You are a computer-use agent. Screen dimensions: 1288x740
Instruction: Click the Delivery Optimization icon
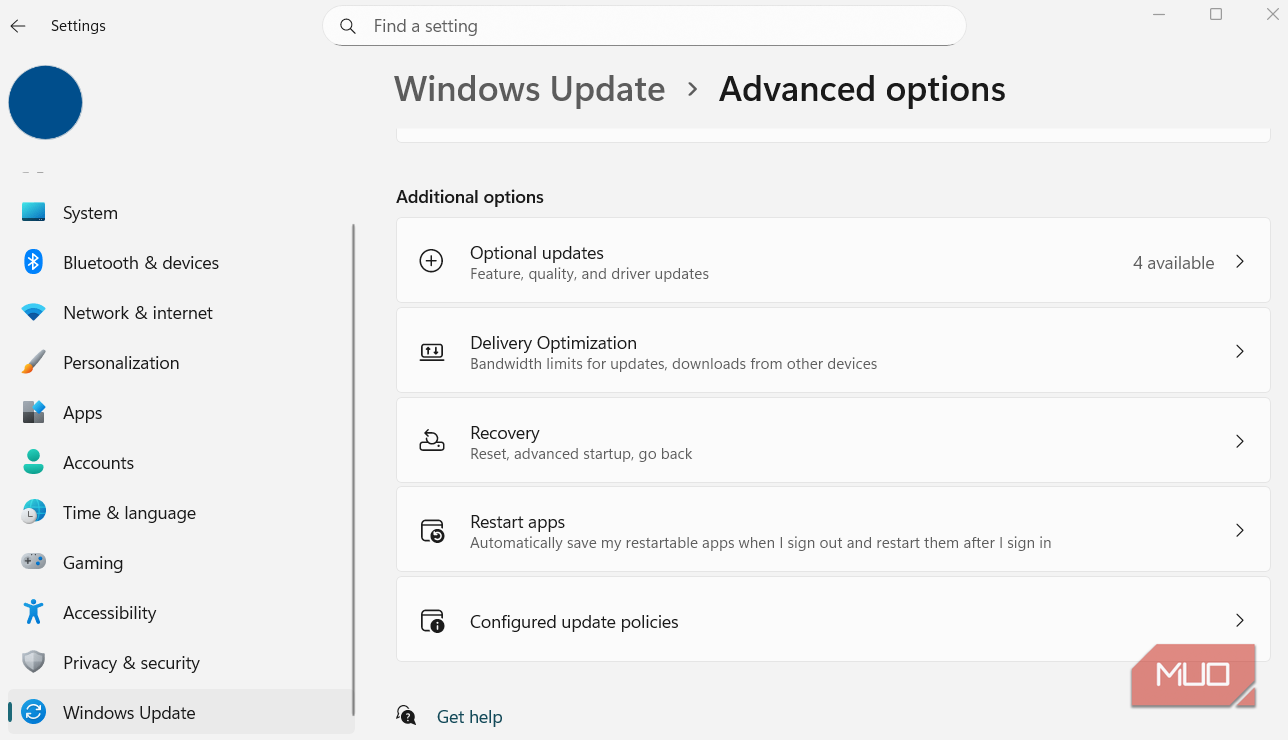click(x=431, y=351)
